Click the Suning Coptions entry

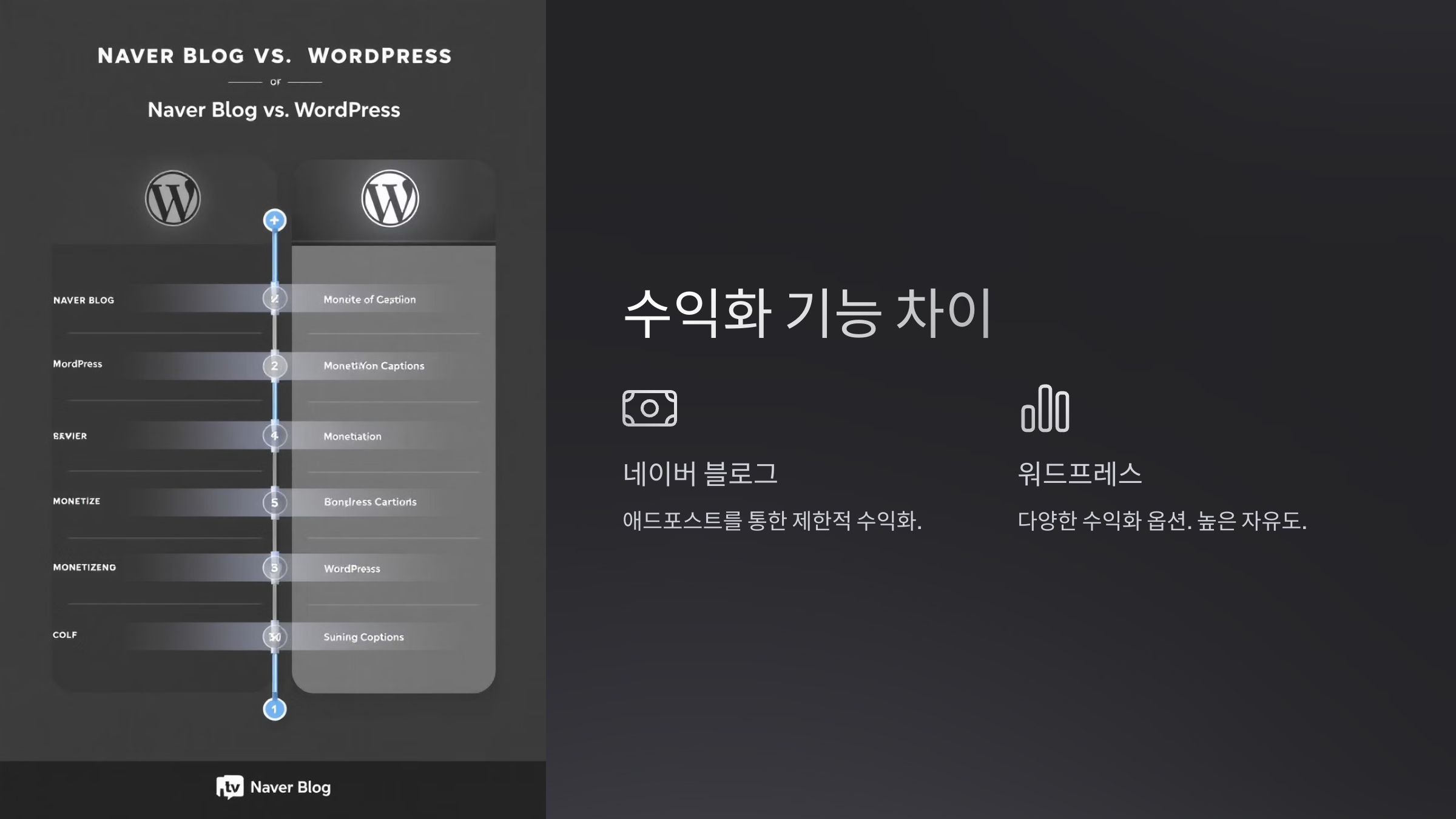363,637
